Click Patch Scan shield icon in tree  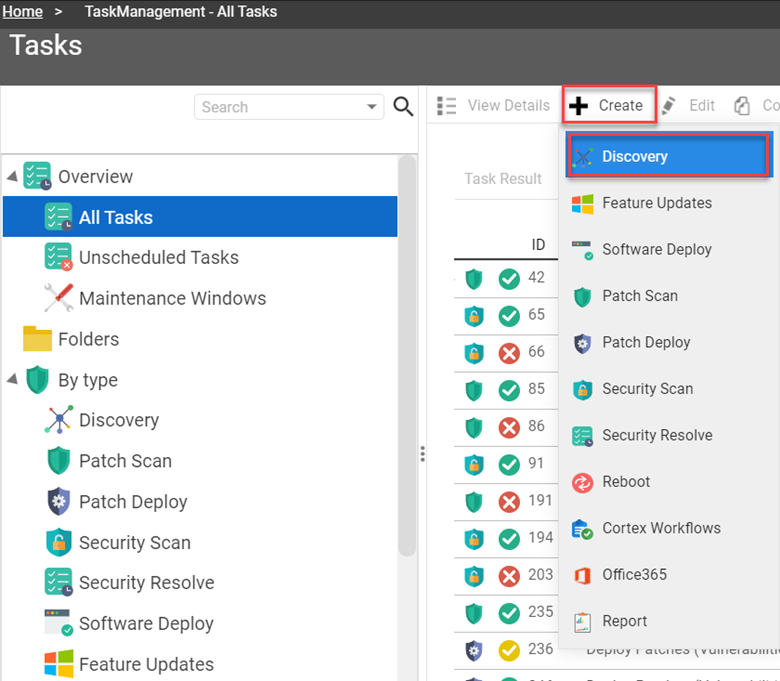(59, 461)
